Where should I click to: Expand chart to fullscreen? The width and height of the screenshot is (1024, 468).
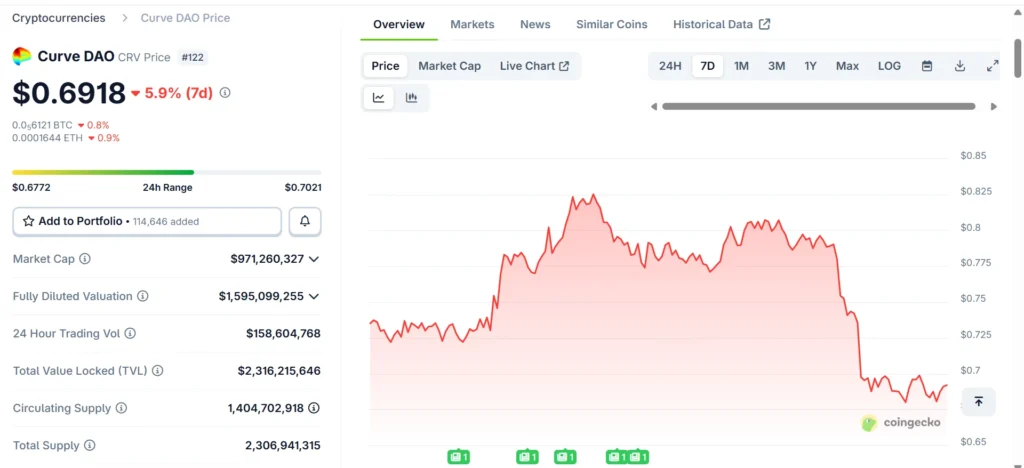(992, 66)
